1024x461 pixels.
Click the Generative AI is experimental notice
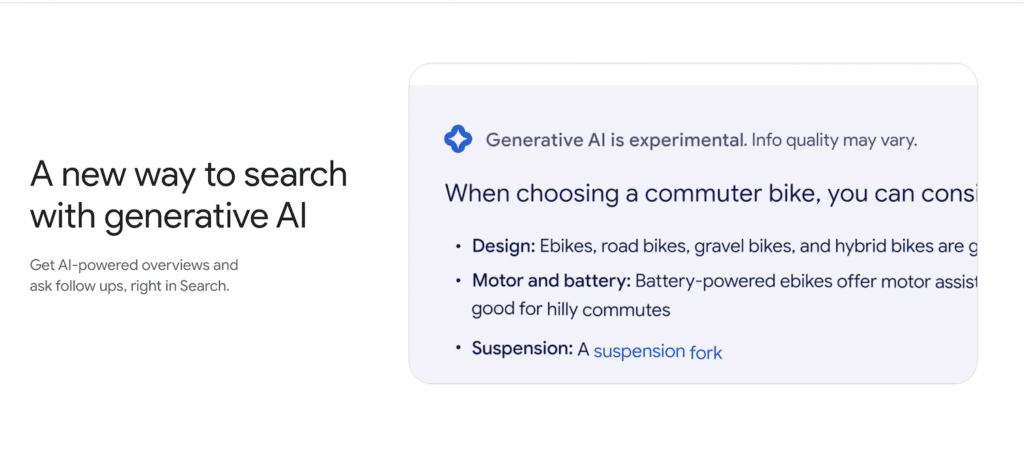[x=616, y=140]
